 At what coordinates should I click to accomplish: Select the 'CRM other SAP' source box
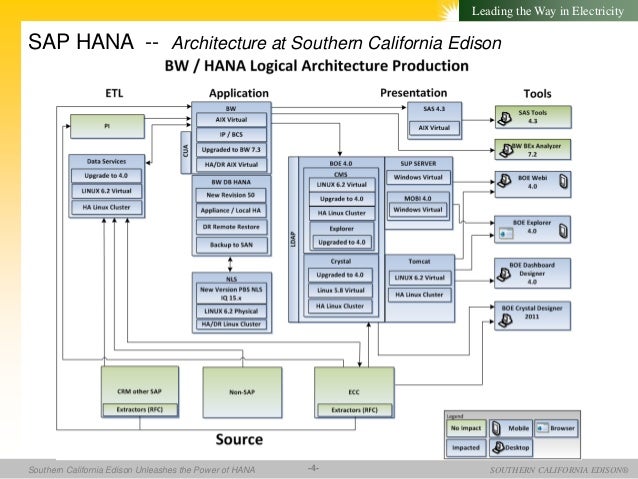140,392
